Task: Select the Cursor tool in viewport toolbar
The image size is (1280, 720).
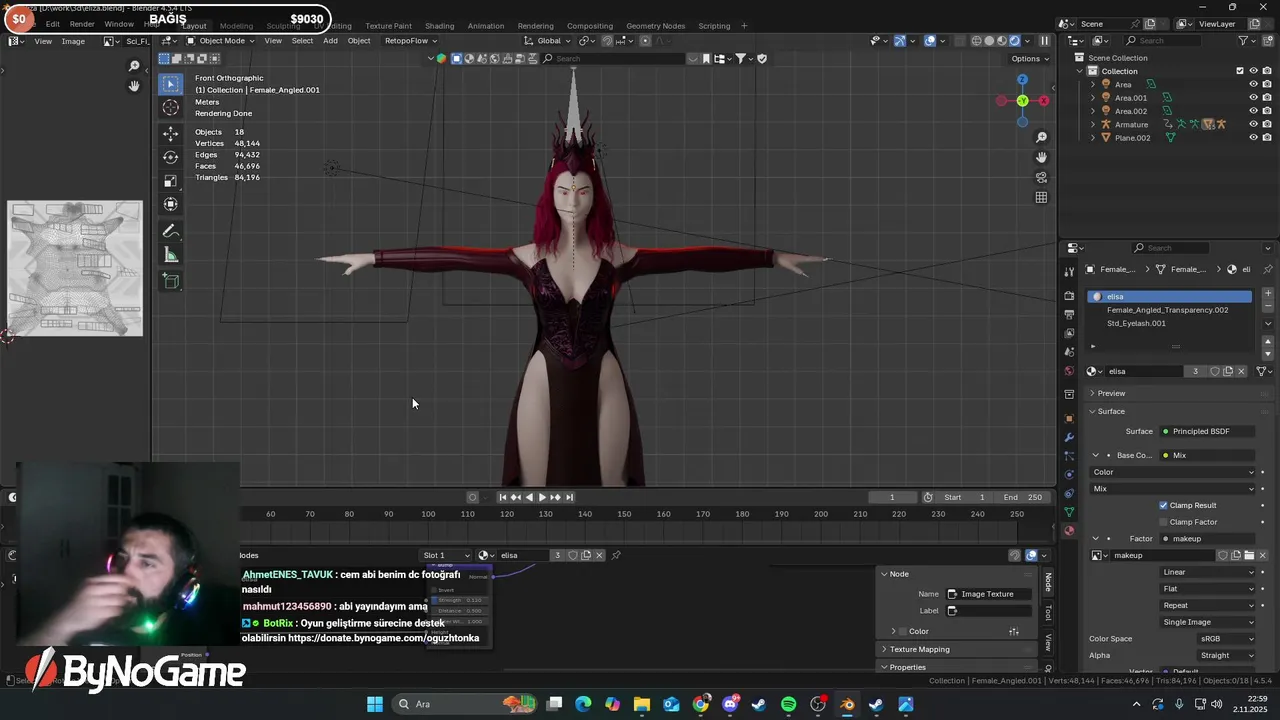Action: (x=171, y=108)
